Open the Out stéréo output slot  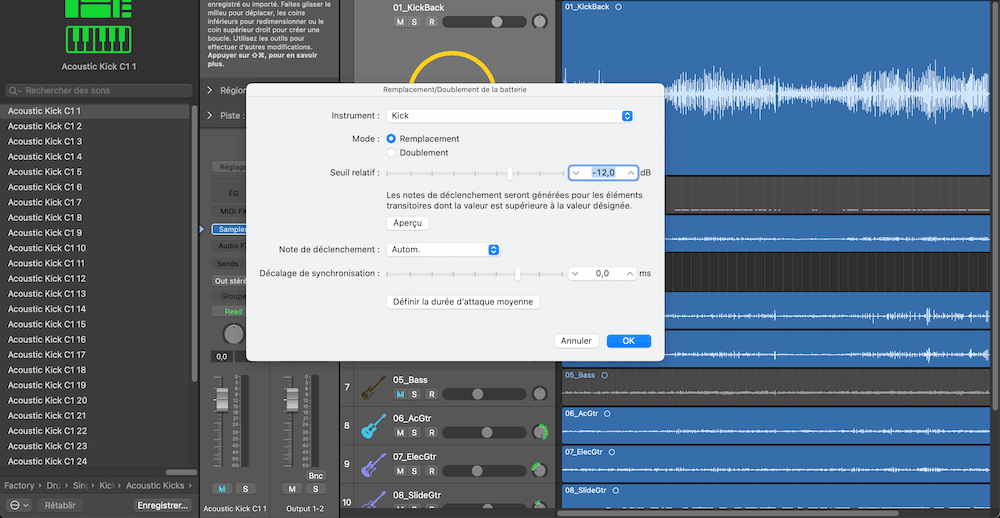[229, 281]
